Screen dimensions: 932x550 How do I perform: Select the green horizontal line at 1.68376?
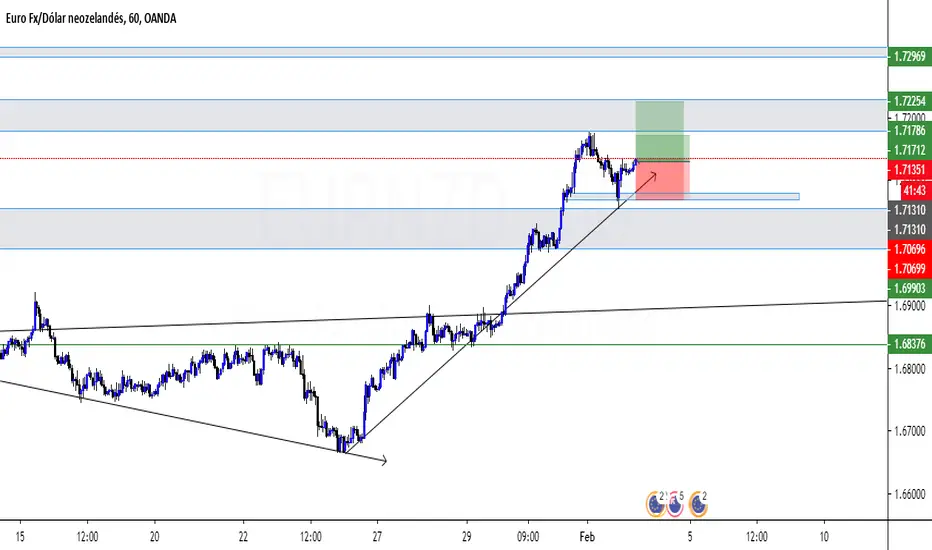443,344
